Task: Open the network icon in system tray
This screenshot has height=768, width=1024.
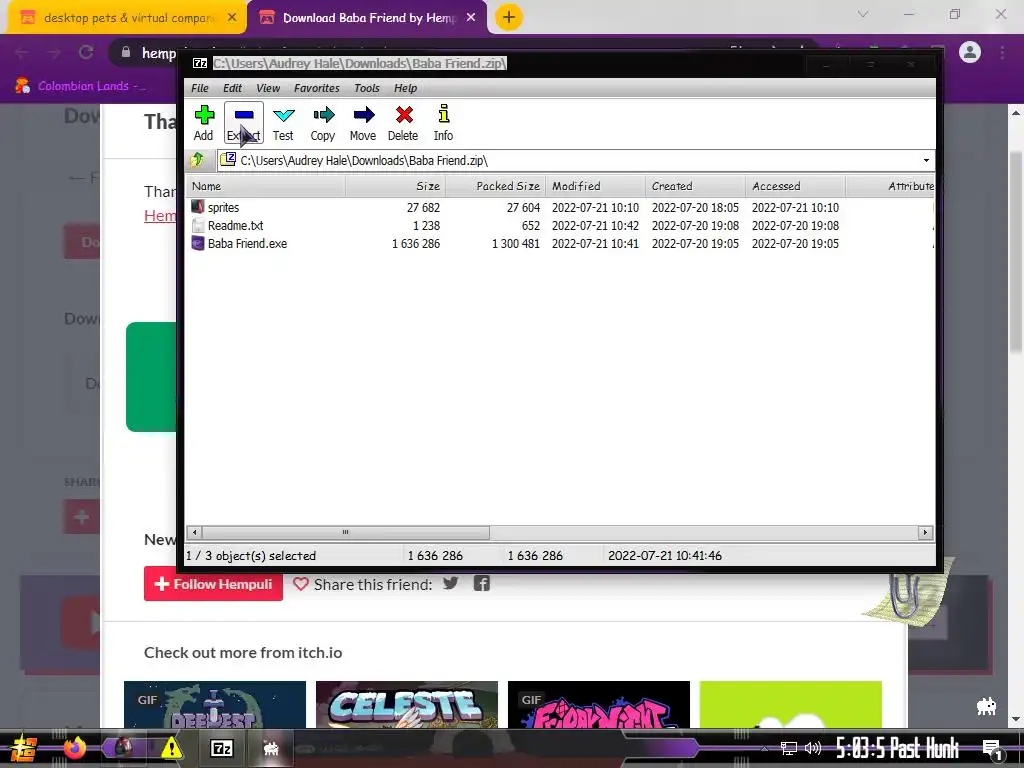Action: click(x=788, y=748)
